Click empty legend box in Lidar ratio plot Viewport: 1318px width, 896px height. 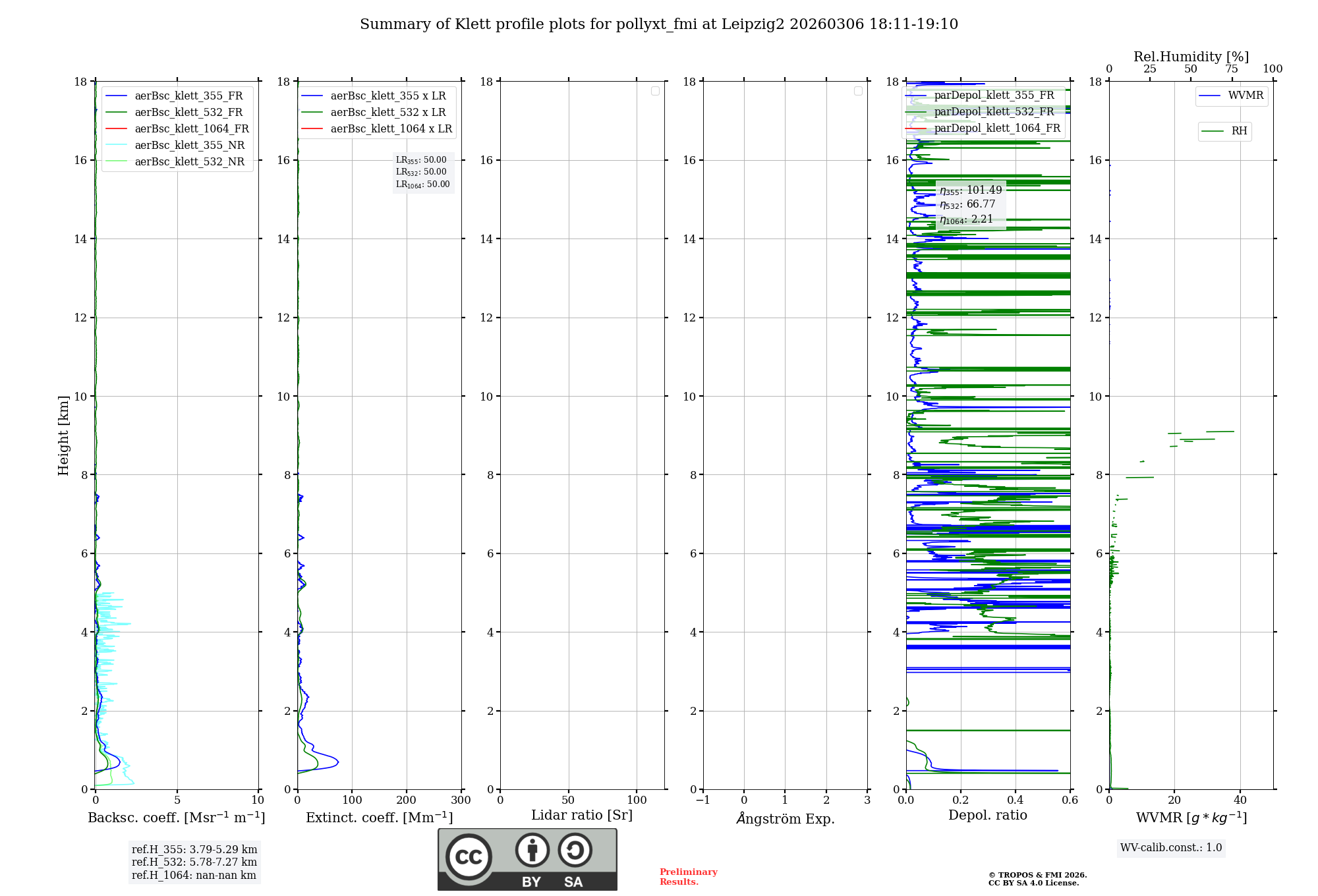[655, 91]
